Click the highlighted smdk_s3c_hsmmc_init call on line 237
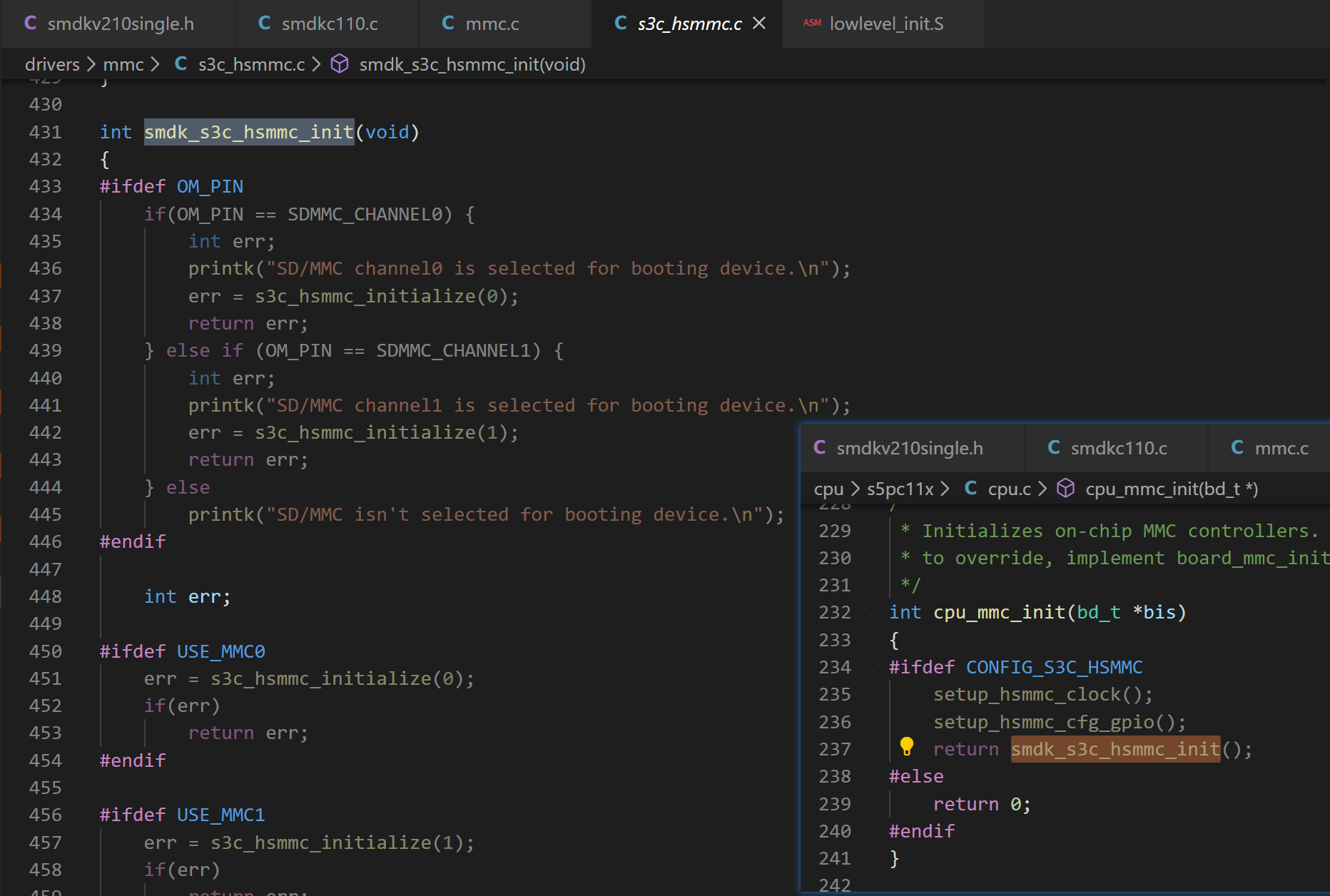1330x896 pixels. (1115, 749)
